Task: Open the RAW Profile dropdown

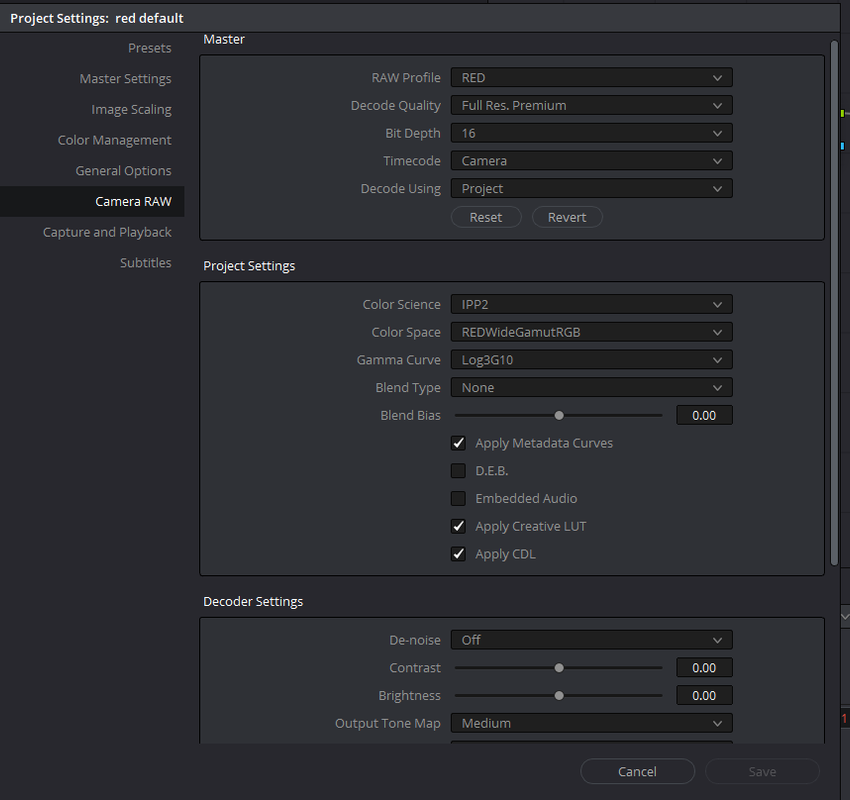Action: 591,78
